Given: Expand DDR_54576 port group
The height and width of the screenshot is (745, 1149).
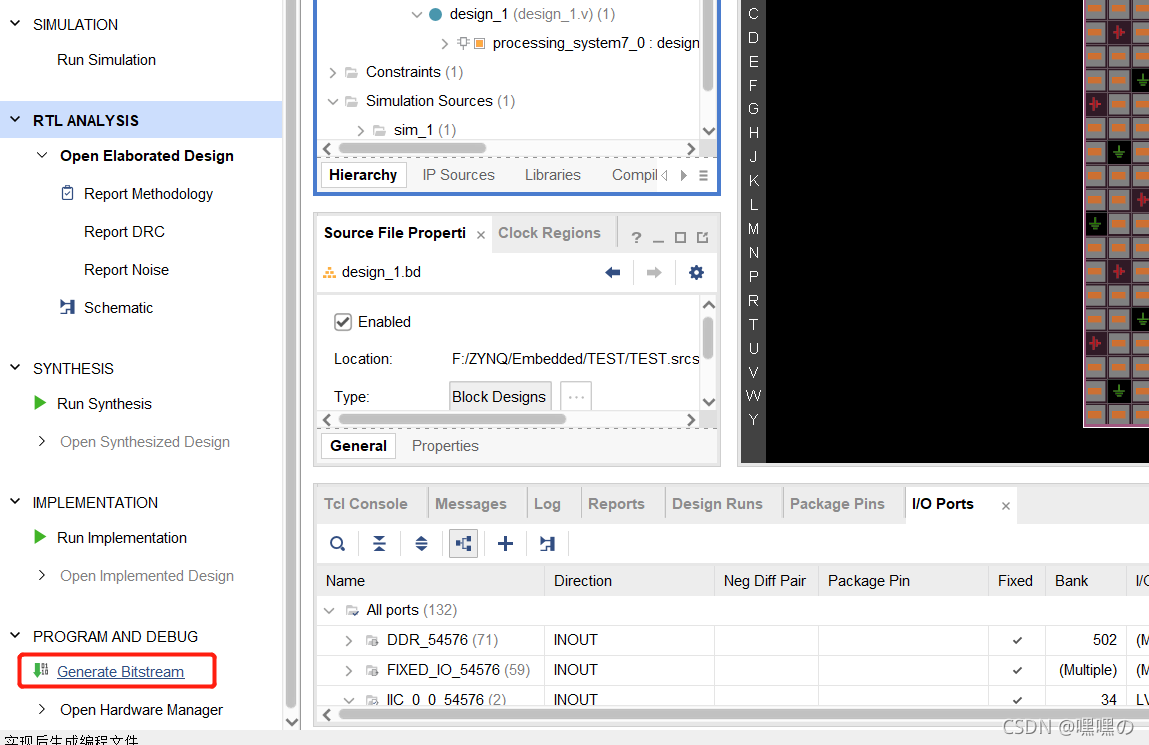Looking at the screenshot, I should click(x=349, y=640).
